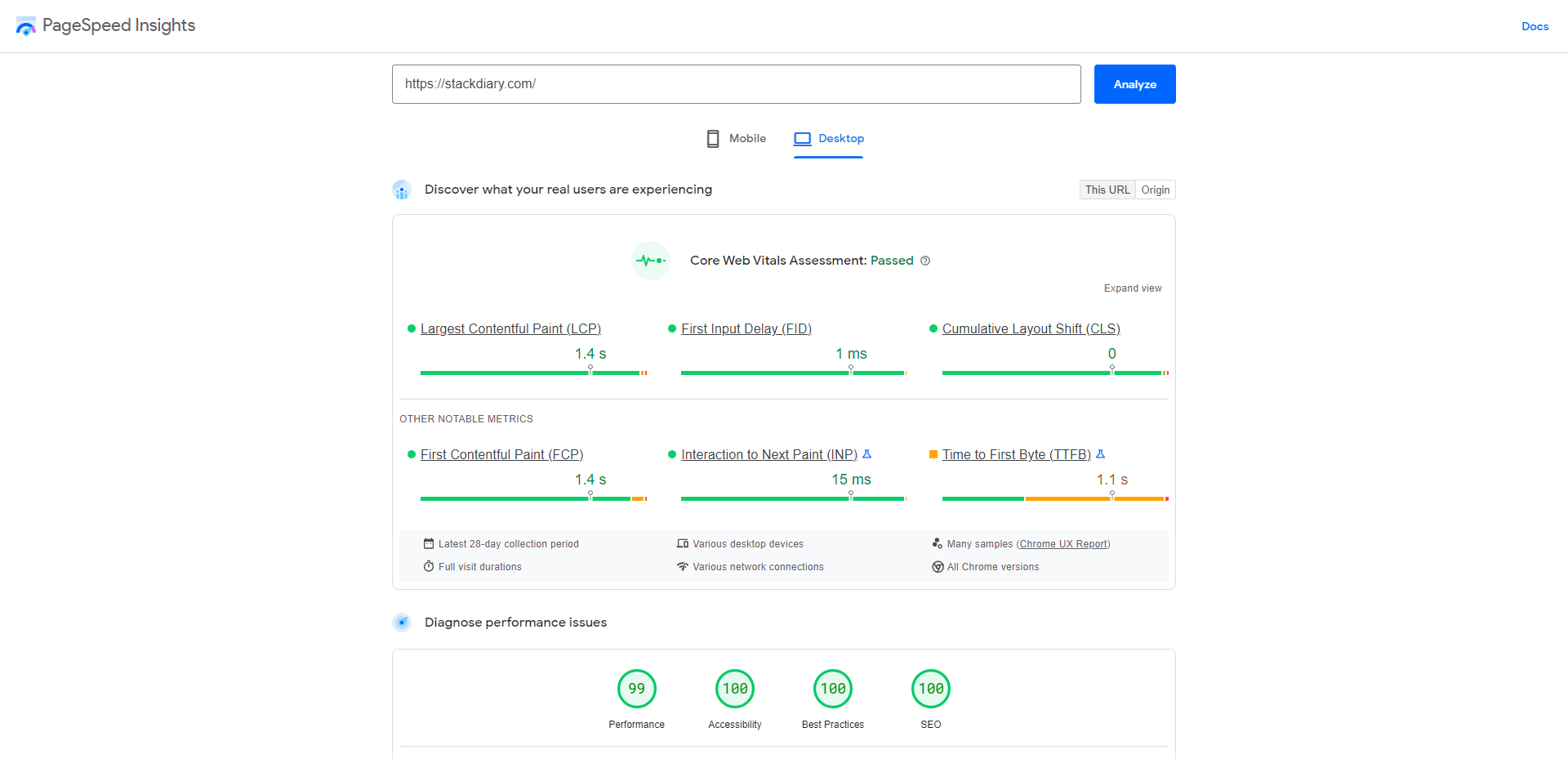Switch to the Mobile tab
This screenshot has width=1568, height=759.
[736, 139]
